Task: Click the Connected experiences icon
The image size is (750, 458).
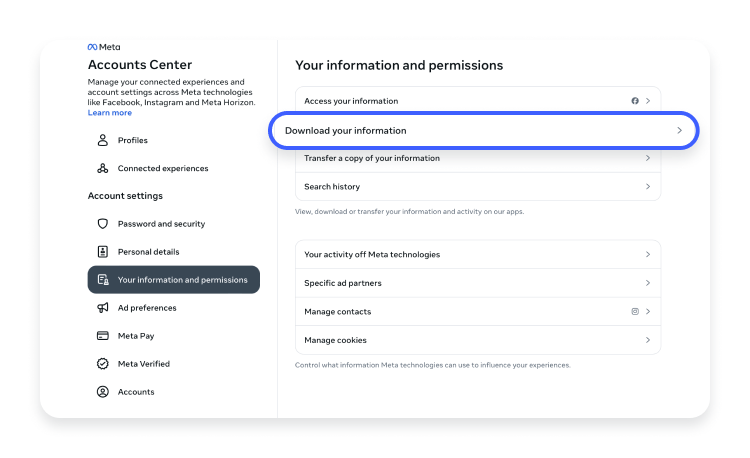Action: pos(102,168)
